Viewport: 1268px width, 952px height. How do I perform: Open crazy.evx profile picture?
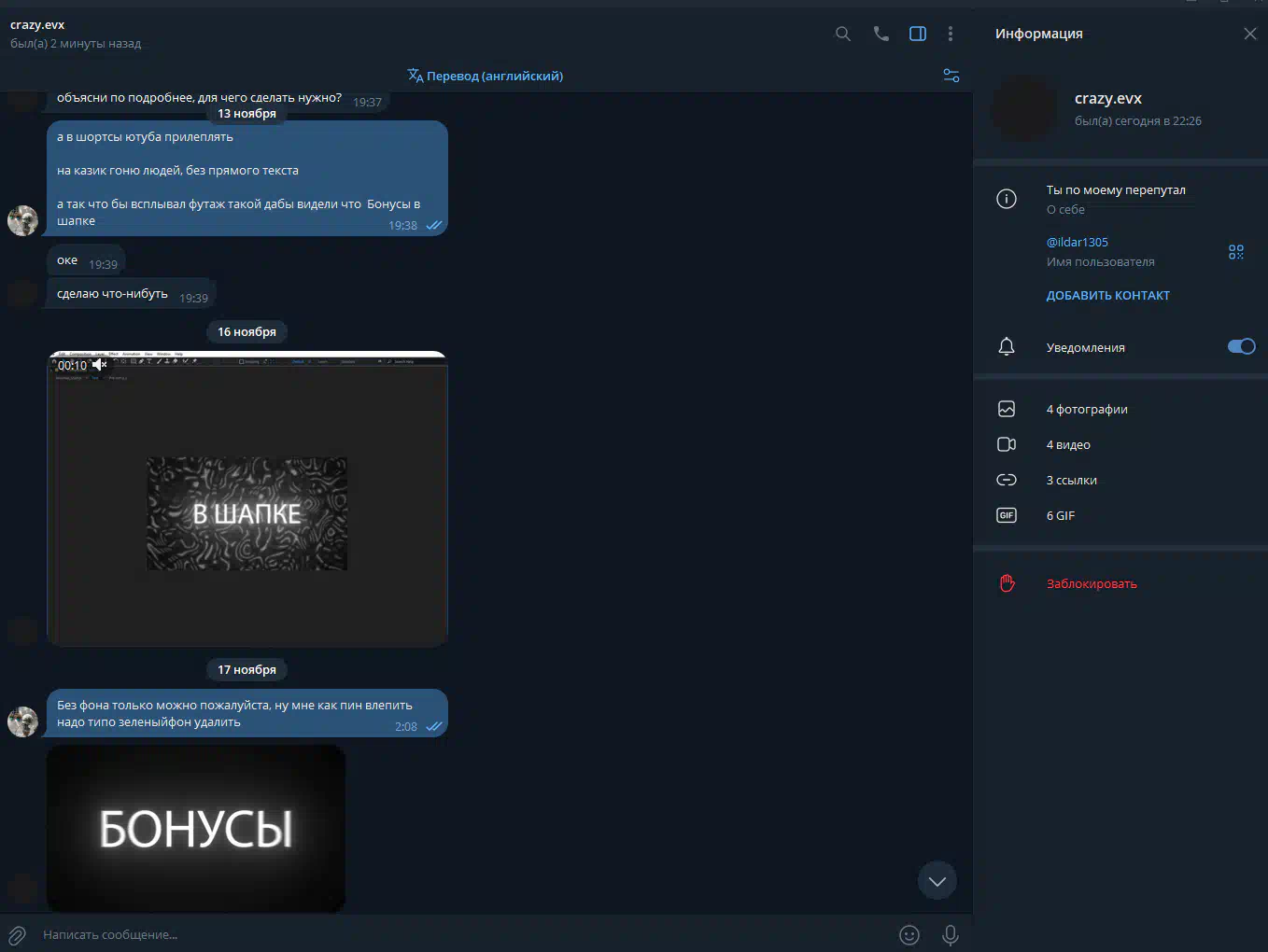(x=1025, y=108)
